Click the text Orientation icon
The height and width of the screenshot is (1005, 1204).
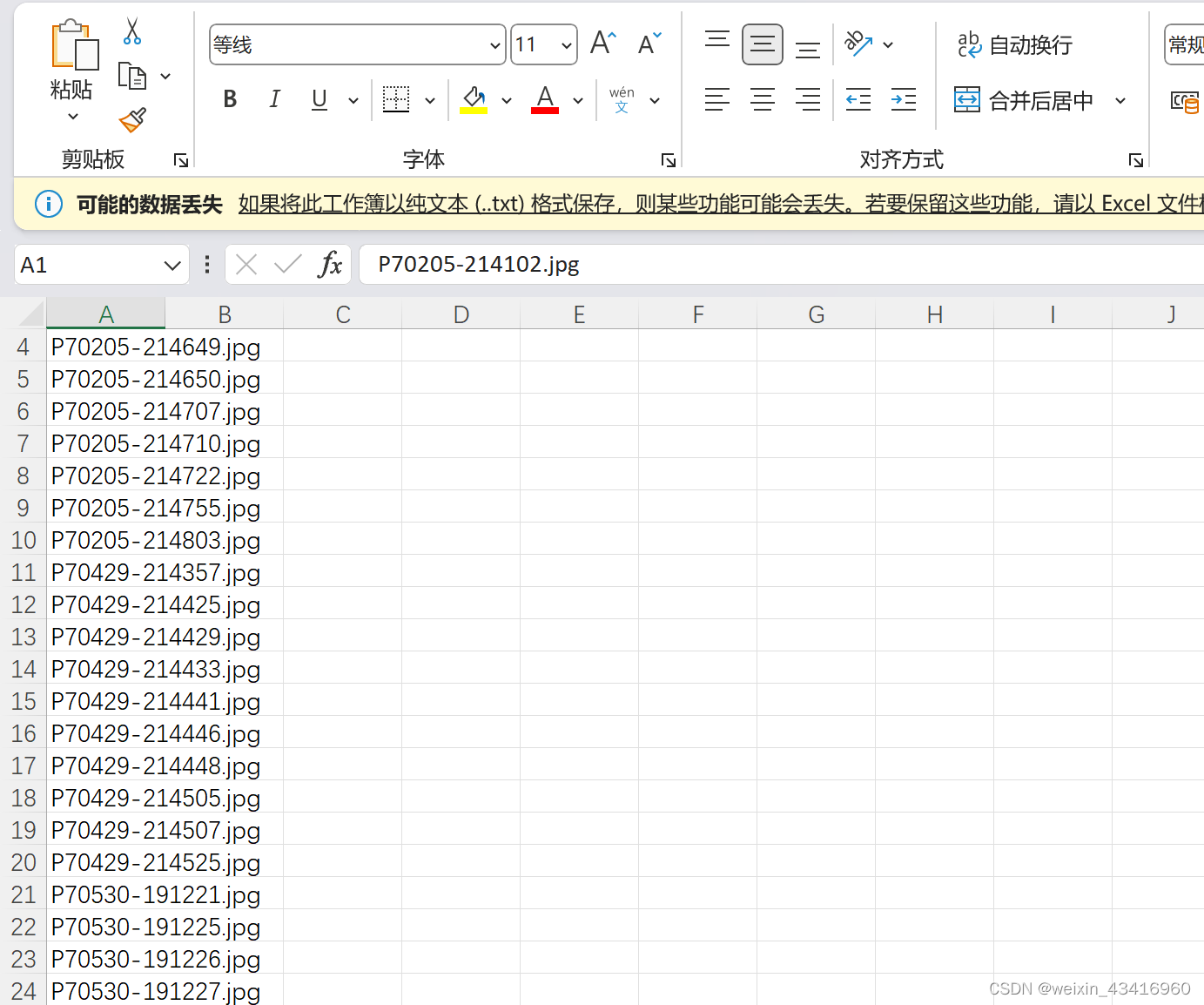858,44
